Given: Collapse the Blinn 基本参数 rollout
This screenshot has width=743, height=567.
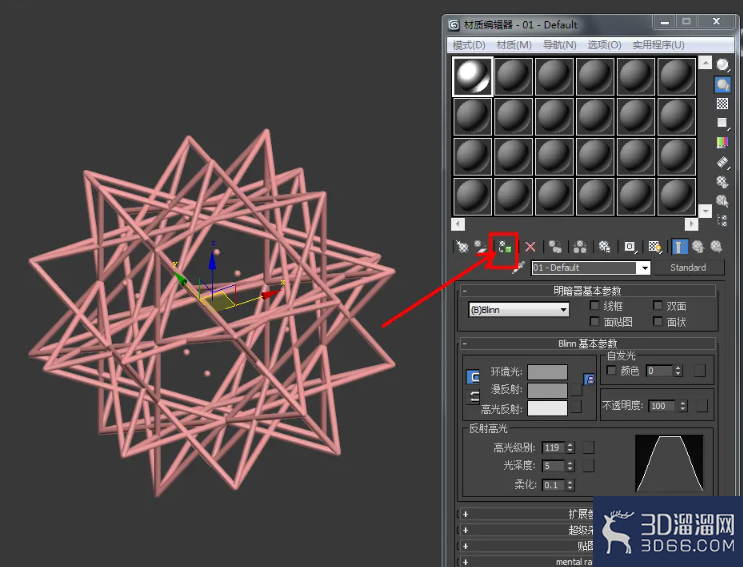Looking at the screenshot, I should click(x=587, y=343).
